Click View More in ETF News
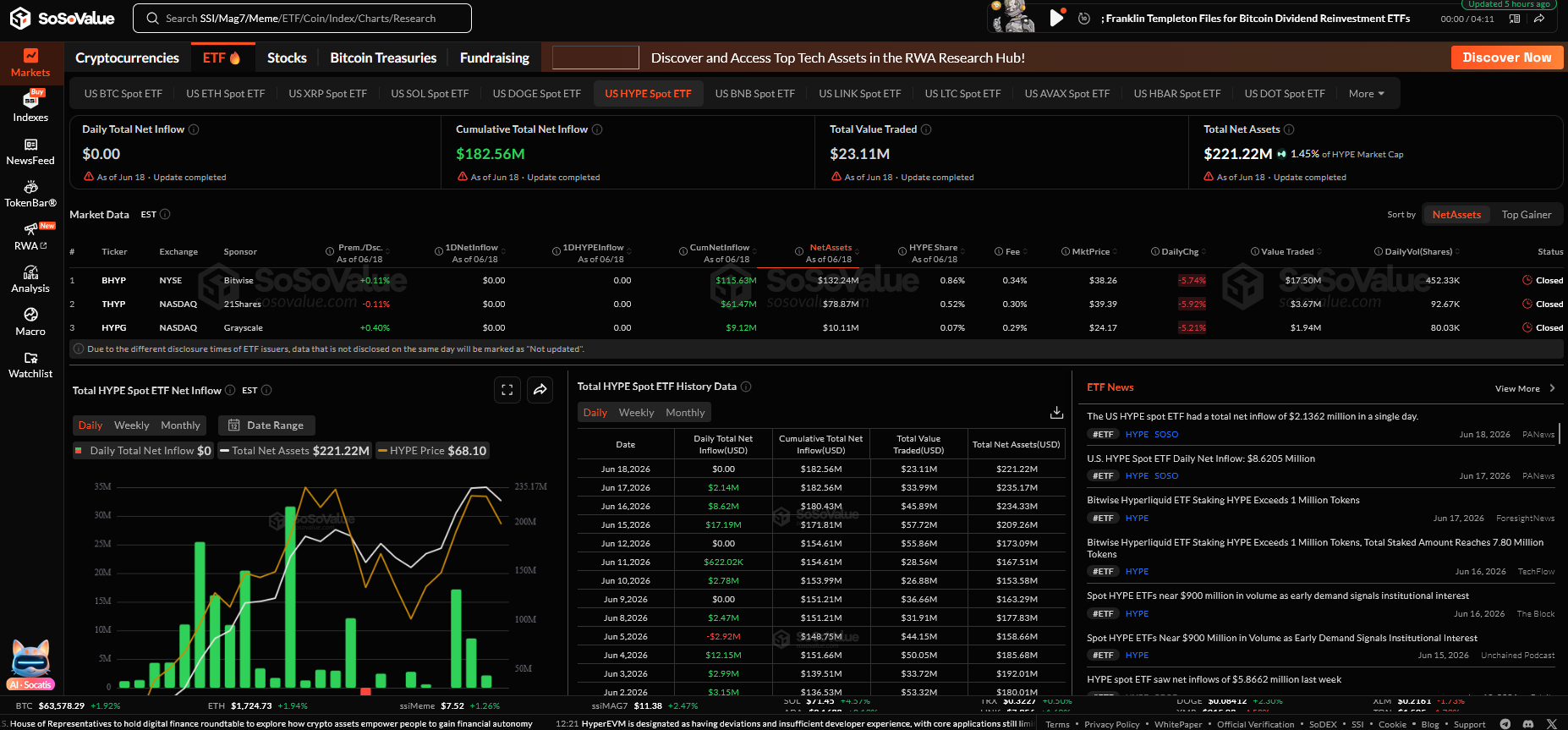 click(x=1525, y=388)
